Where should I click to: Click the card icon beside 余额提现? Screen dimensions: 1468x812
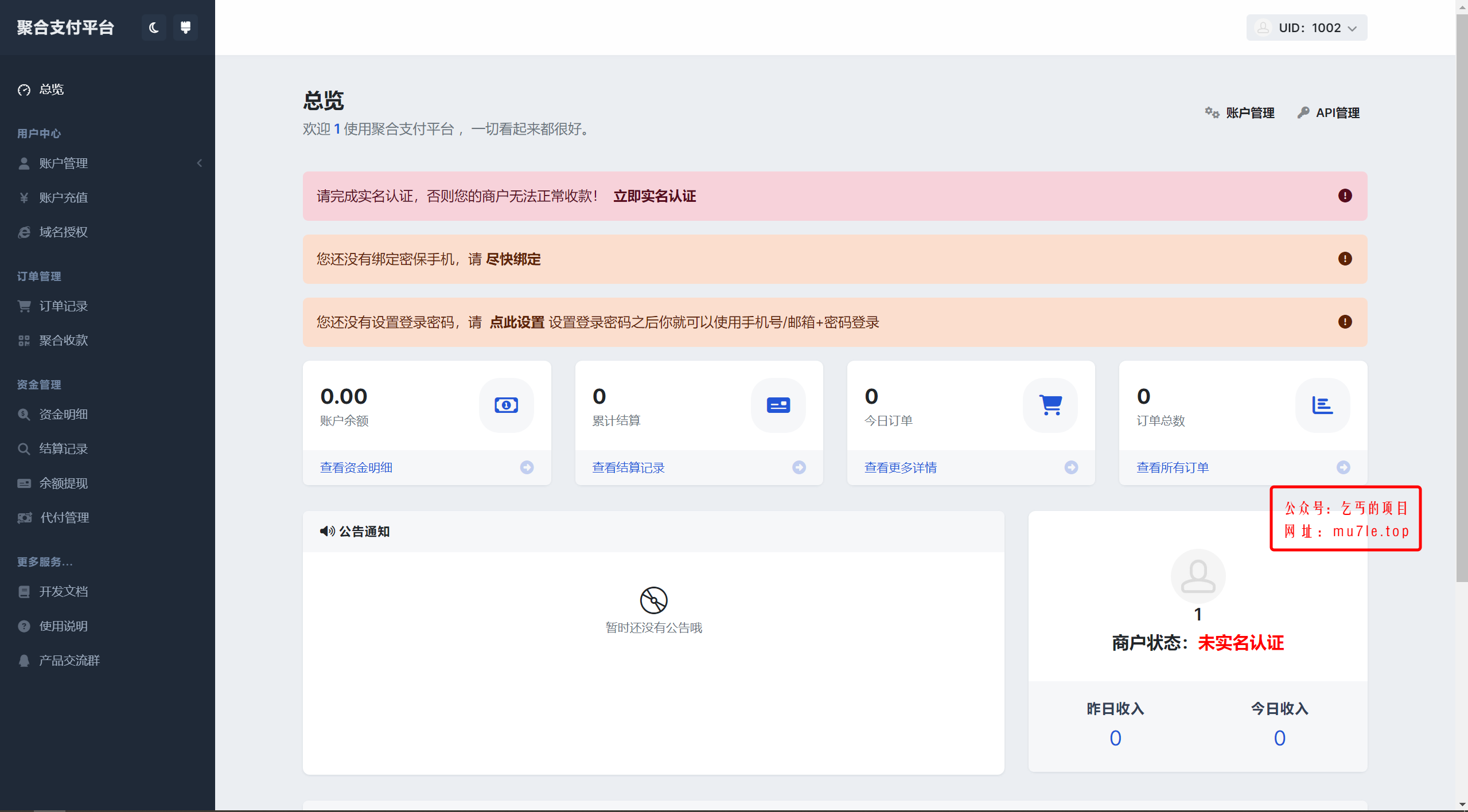pyautogui.click(x=24, y=483)
